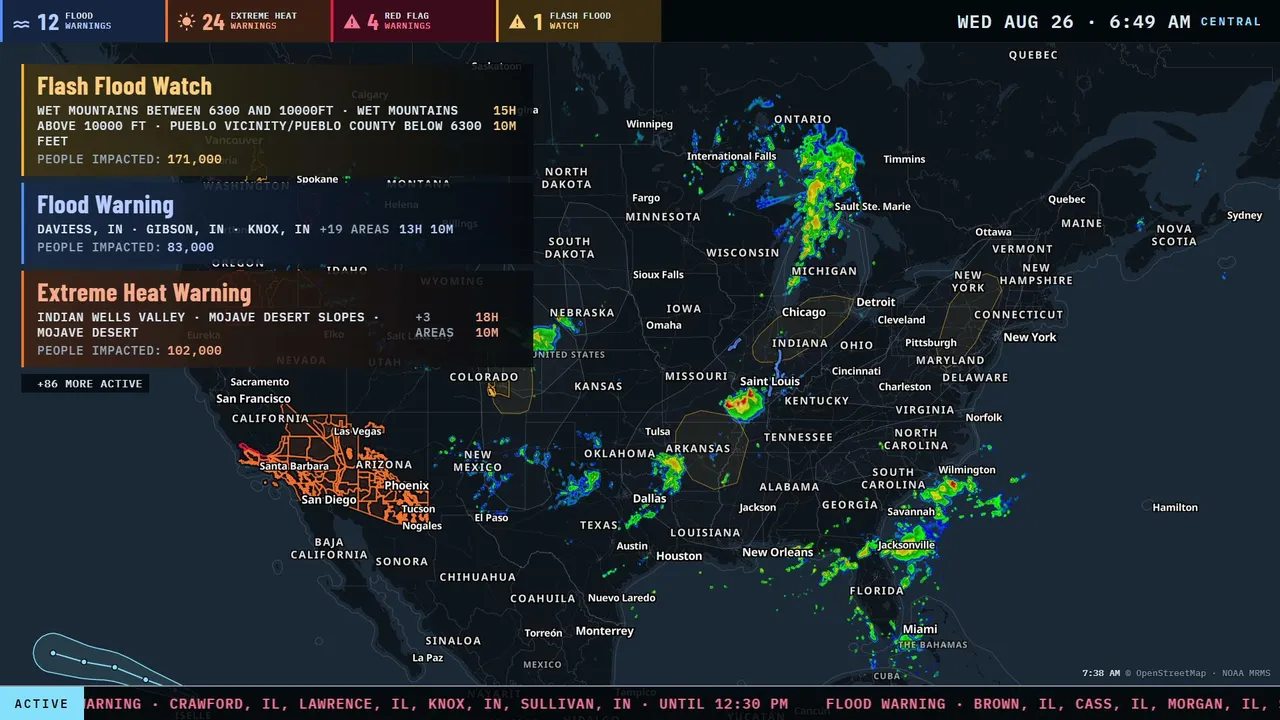Click the Monterrey city label

coord(605,631)
